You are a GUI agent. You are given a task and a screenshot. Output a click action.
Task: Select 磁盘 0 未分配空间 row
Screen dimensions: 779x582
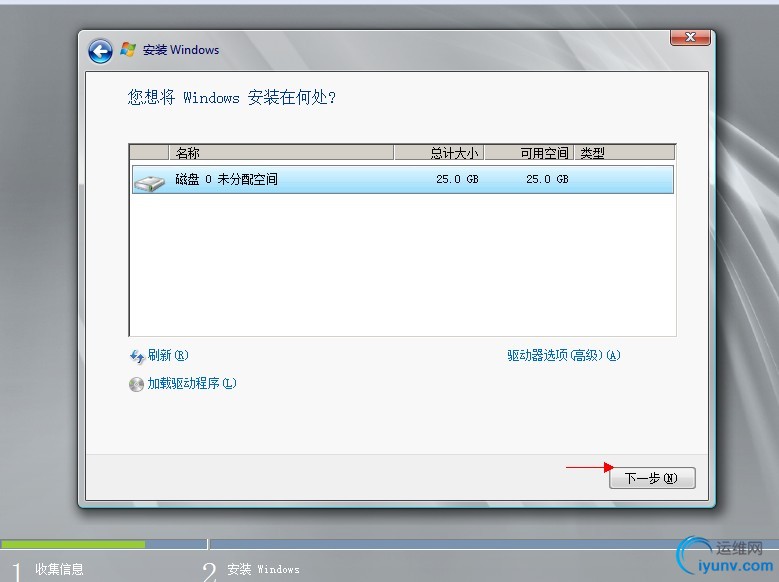pyautogui.click(x=402, y=179)
